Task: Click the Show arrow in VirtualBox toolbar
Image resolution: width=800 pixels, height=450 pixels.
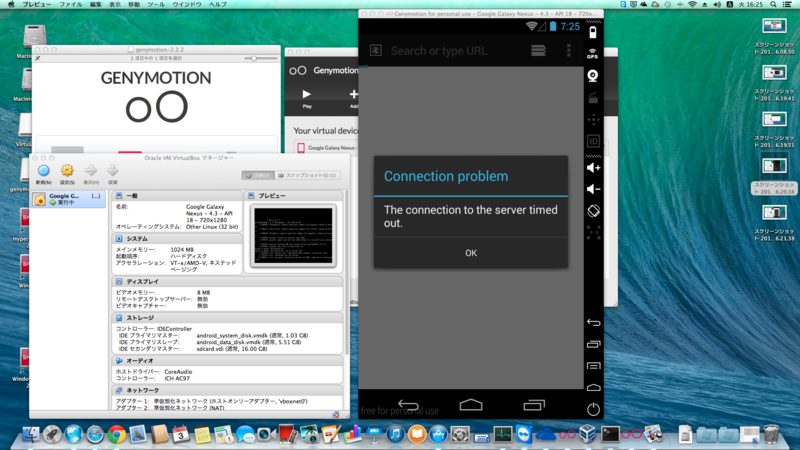Action: 91,174
